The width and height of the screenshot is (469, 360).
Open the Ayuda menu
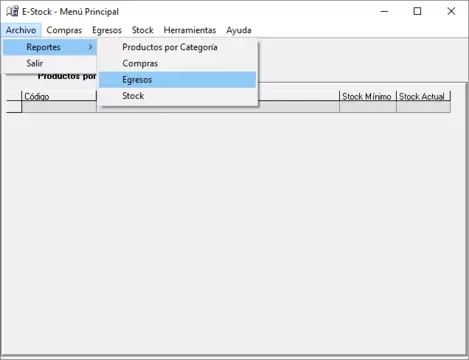[x=239, y=30]
